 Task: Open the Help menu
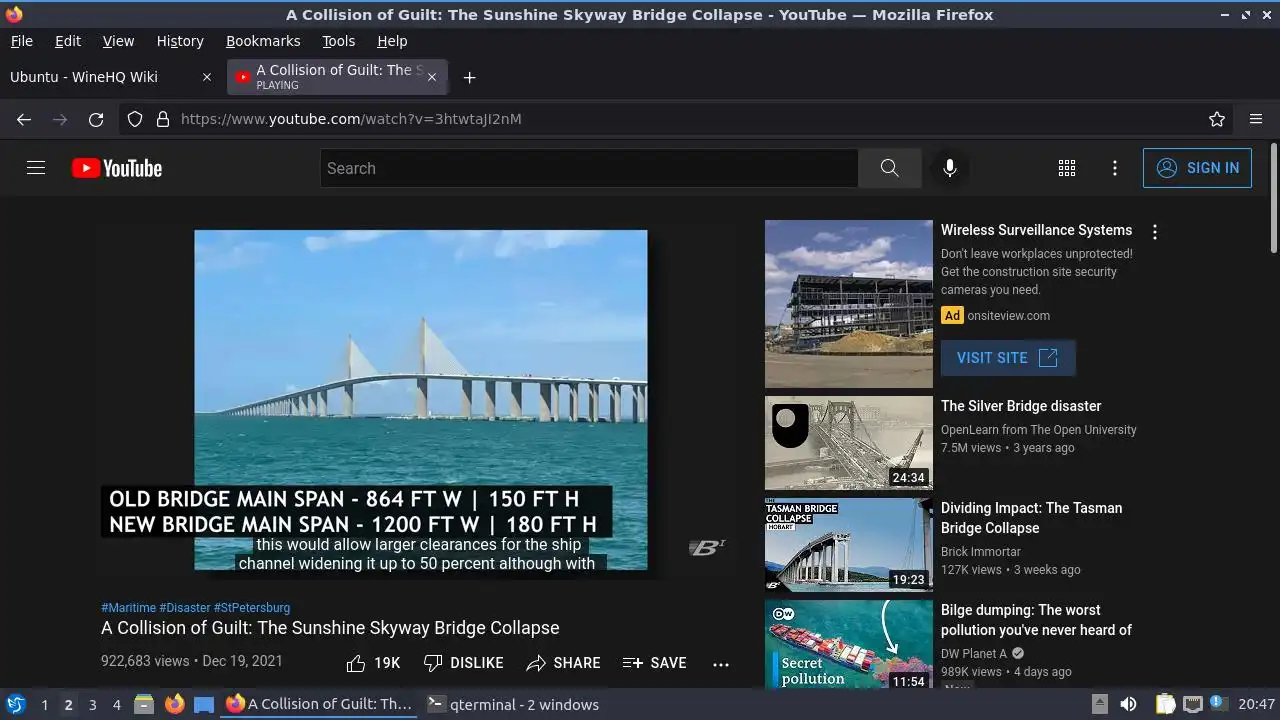tap(392, 41)
